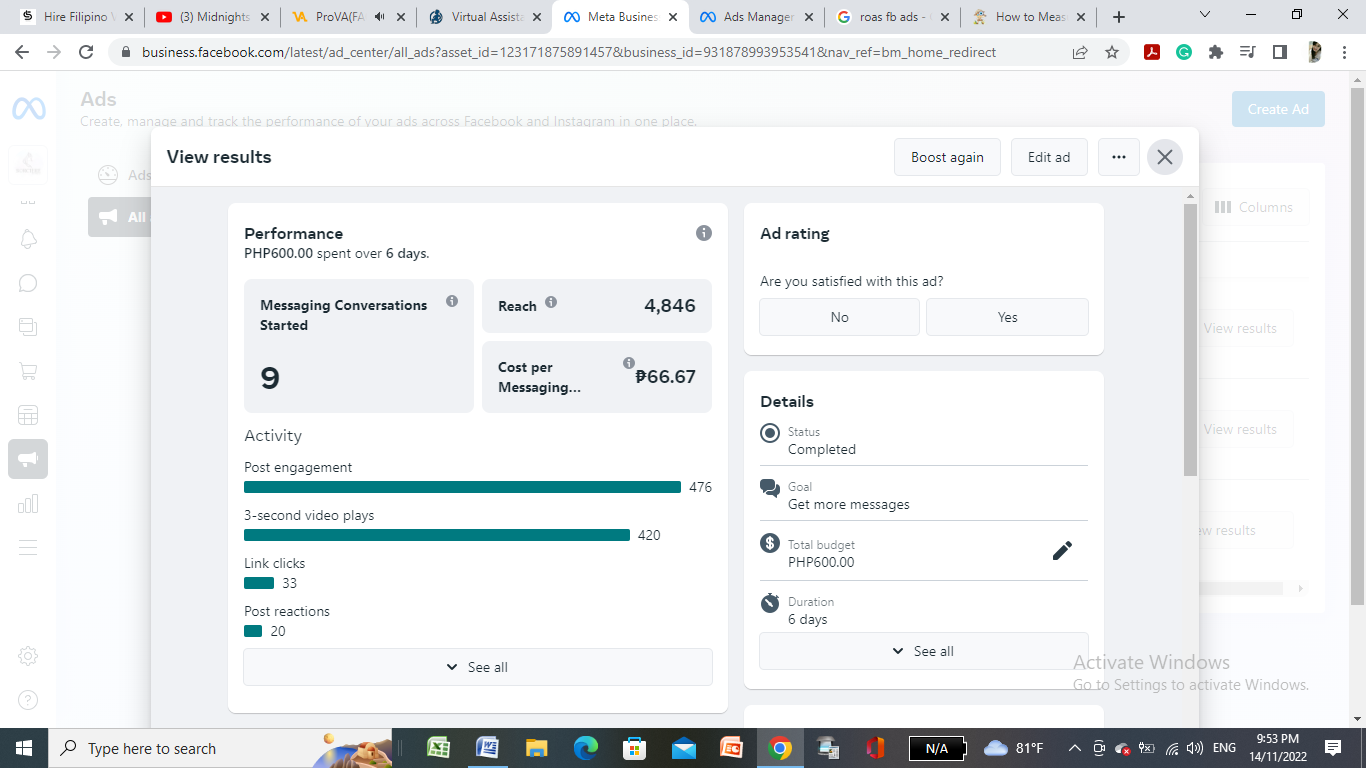Image resolution: width=1366 pixels, height=768 pixels.
Task: Open a new browser tab
Action: (1119, 17)
